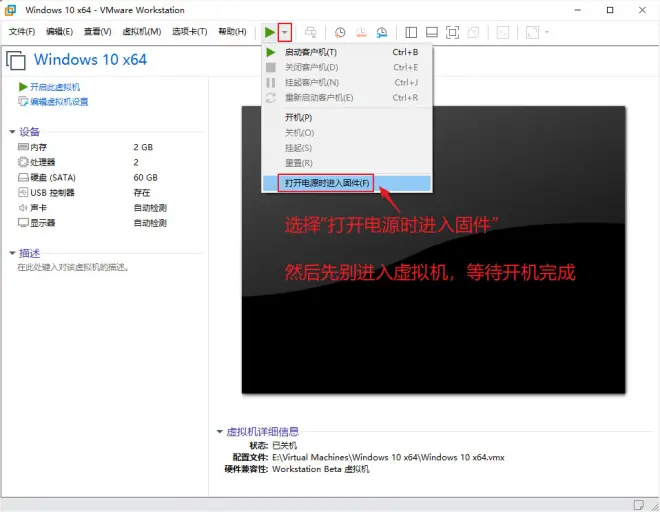
Task: Select 启动客户机(T) menu entry
Action: pyautogui.click(x=347, y=52)
